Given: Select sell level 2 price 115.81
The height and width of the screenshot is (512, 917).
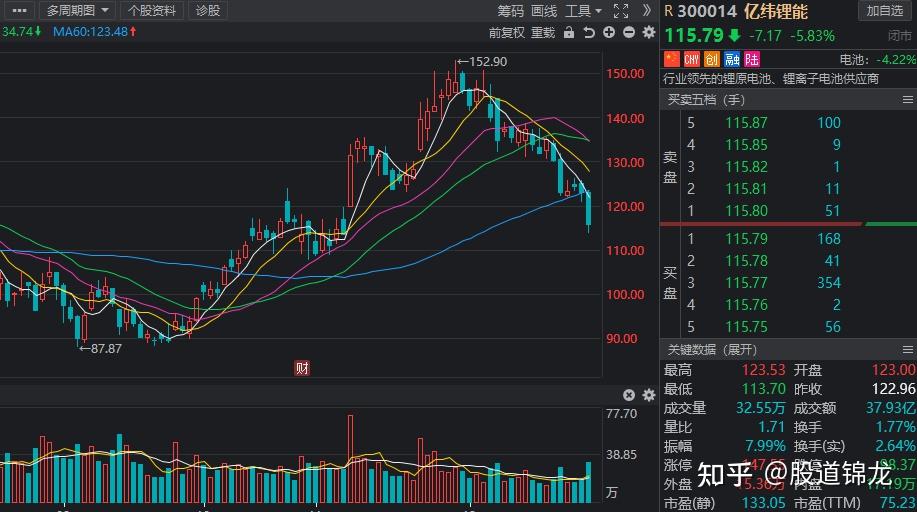Looking at the screenshot, I should [x=746, y=188].
